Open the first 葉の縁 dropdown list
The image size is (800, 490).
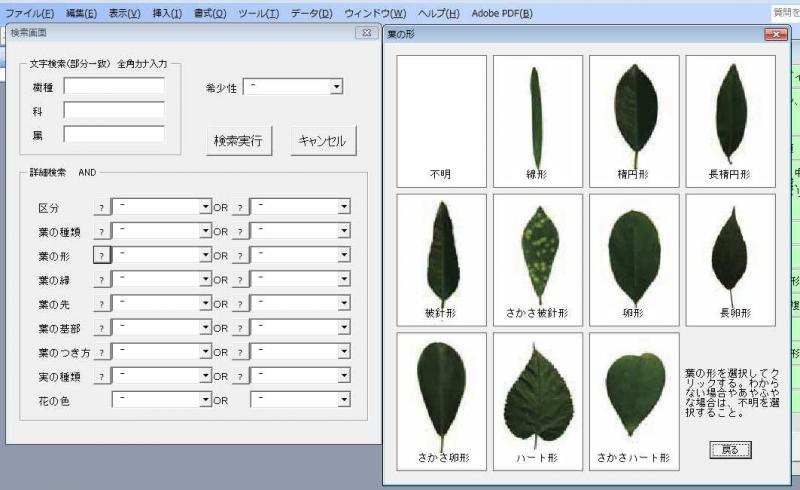pyautogui.click(x=205, y=279)
